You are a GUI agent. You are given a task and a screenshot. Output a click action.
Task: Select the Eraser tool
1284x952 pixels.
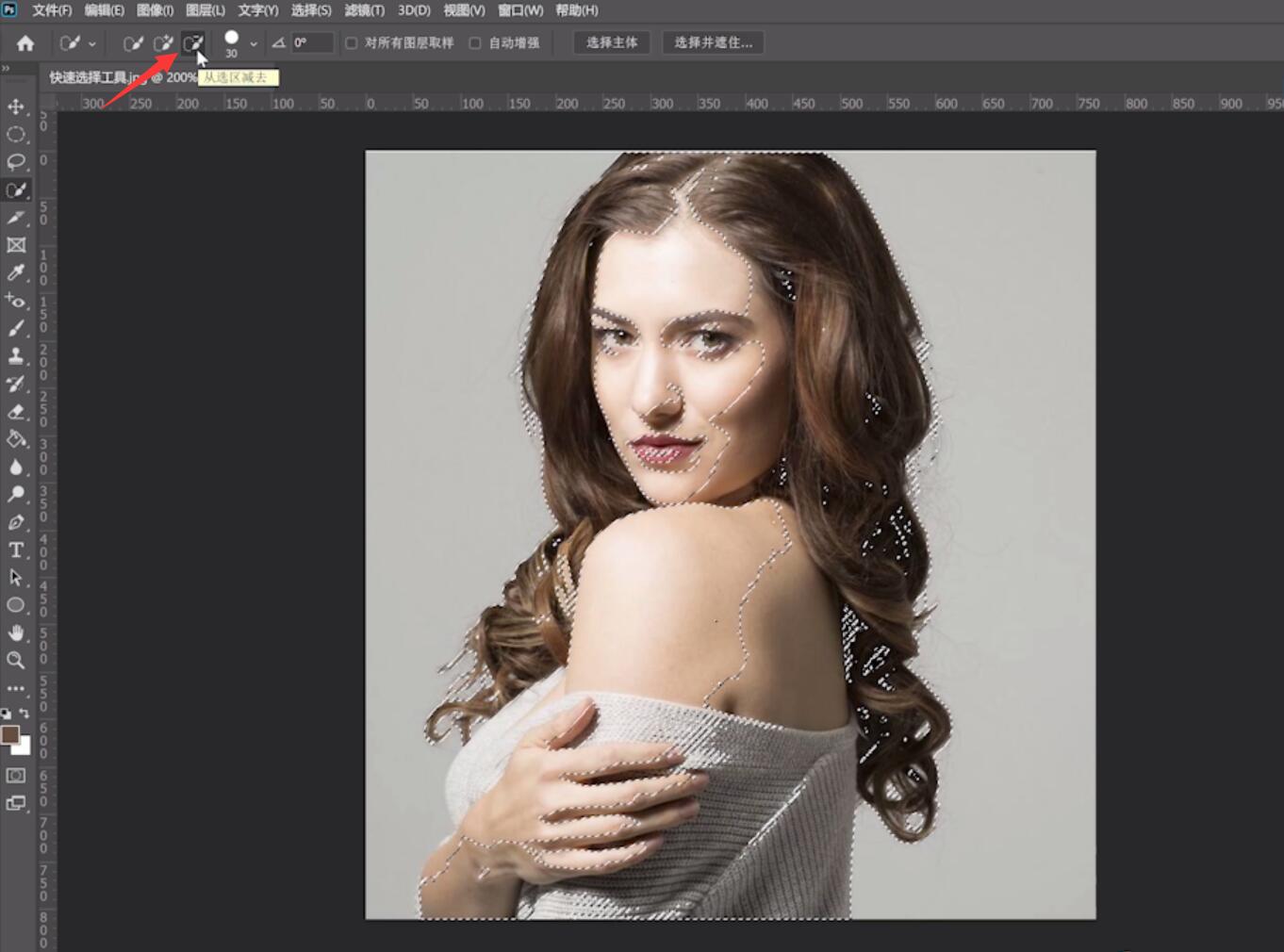(16, 411)
